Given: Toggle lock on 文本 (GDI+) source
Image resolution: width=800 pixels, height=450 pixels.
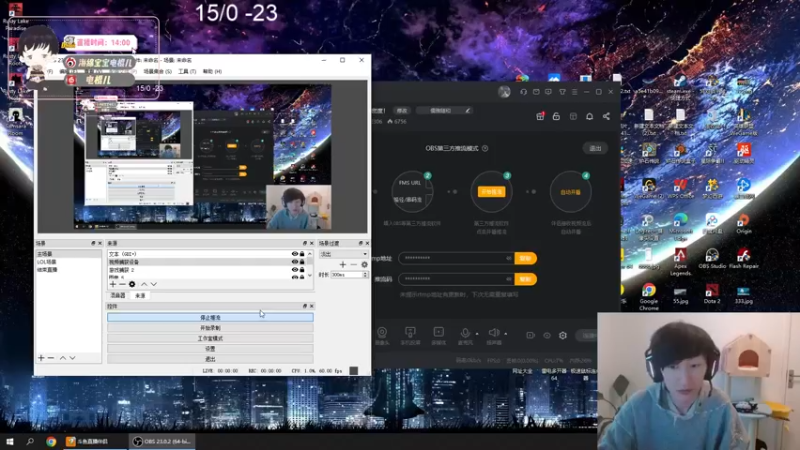Looking at the screenshot, I should (302, 254).
